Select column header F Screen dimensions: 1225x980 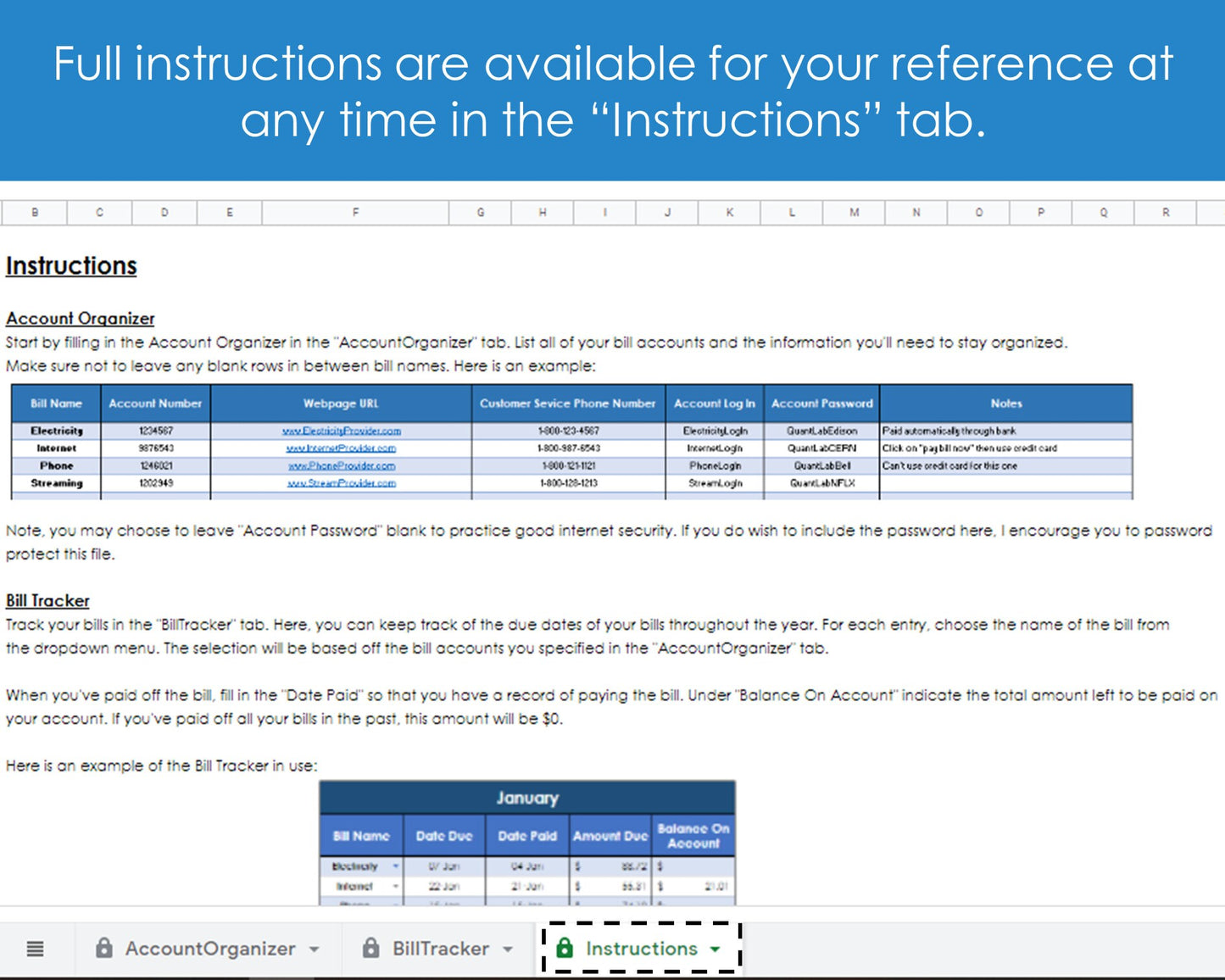coord(355,212)
